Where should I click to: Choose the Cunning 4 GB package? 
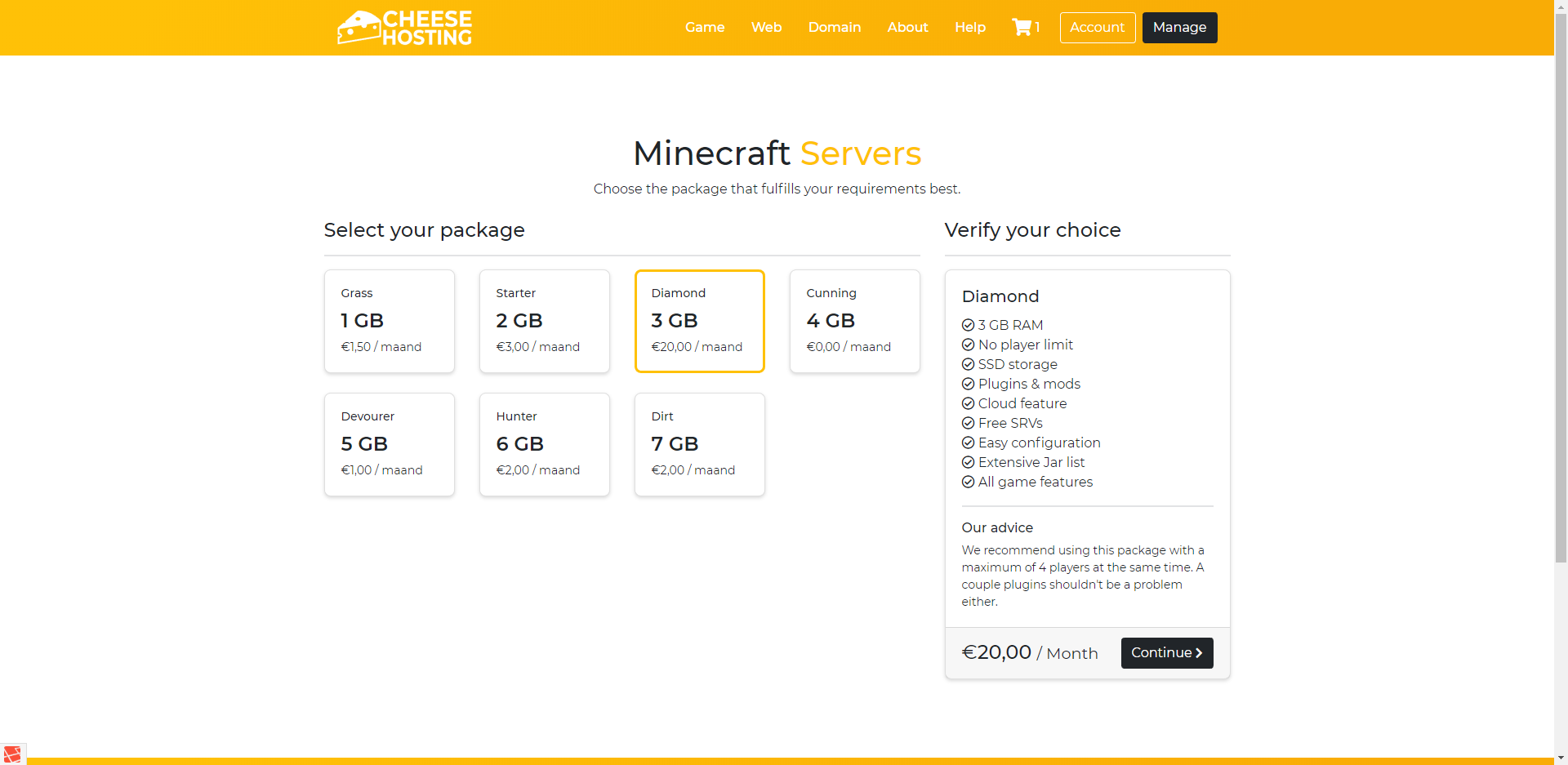(854, 321)
